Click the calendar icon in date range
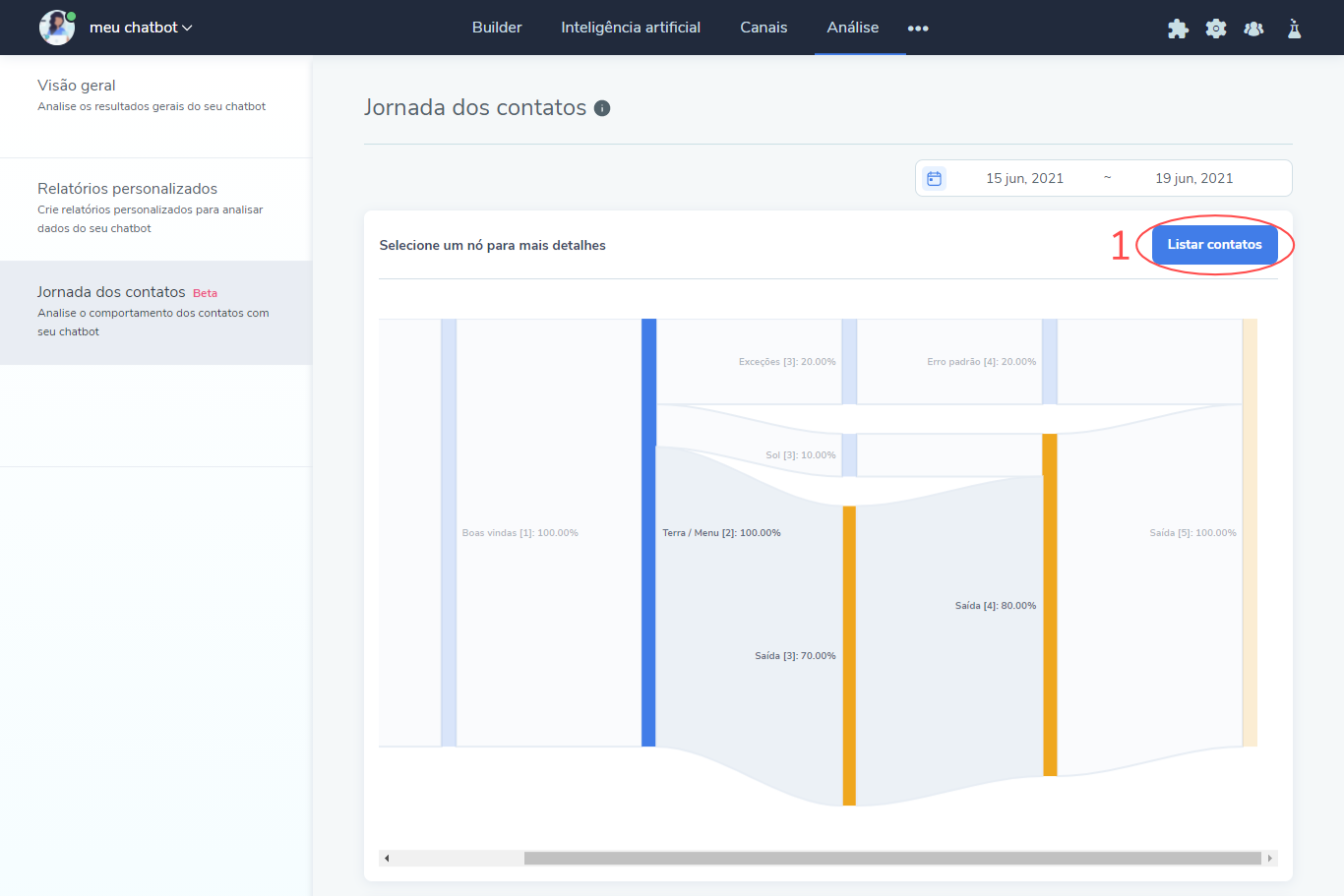The image size is (1344, 896). pos(935,178)
